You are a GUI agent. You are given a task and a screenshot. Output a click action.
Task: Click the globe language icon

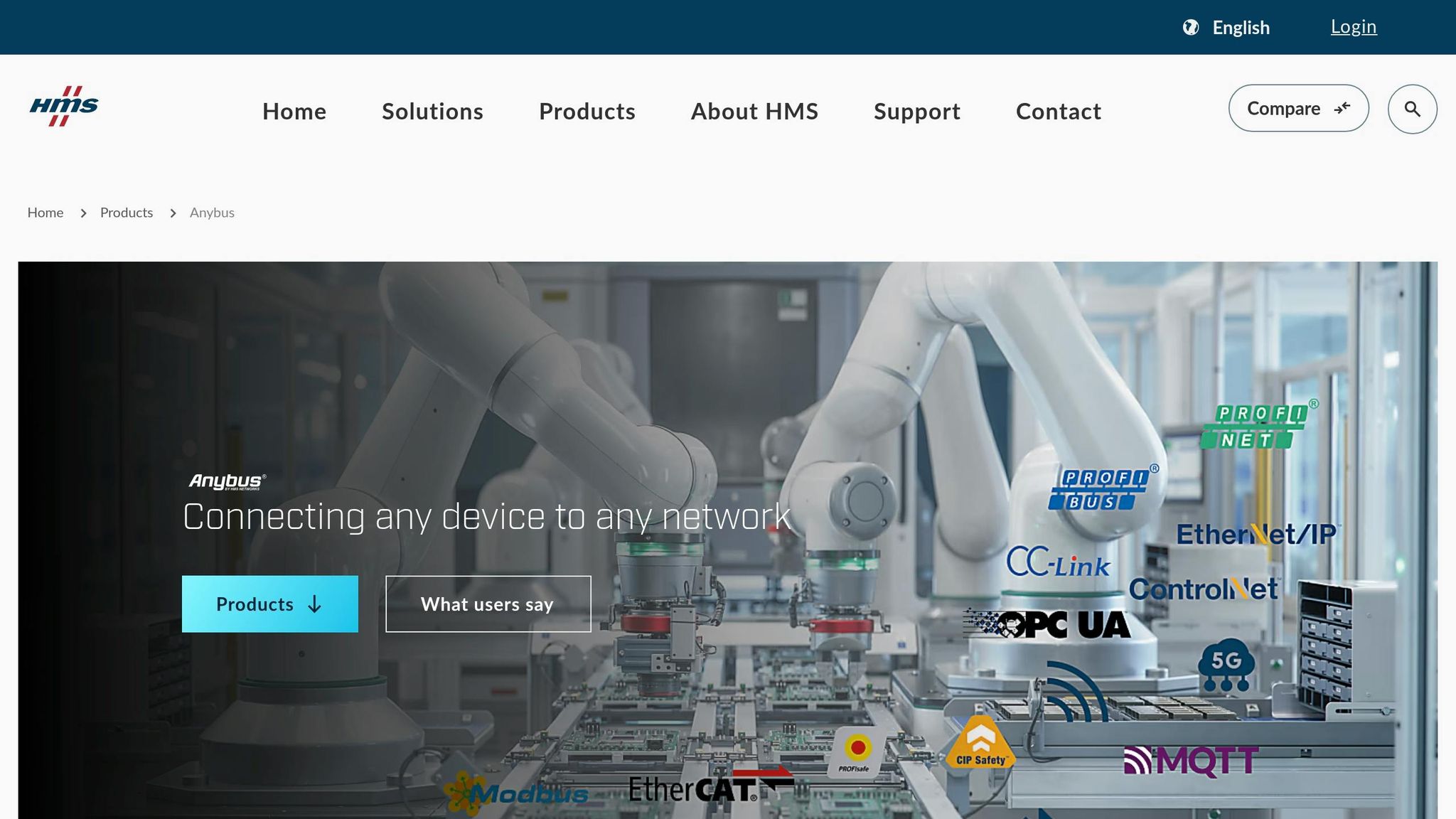tap(1191, 28)
